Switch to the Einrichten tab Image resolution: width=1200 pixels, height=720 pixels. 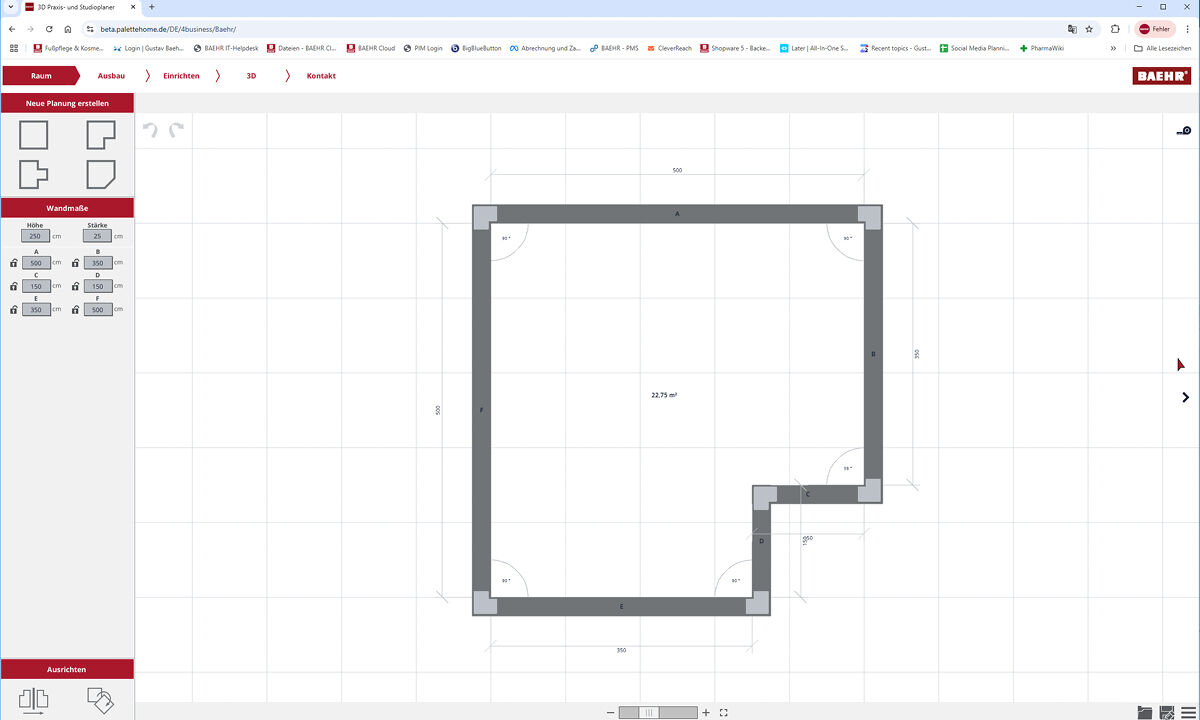184,75
